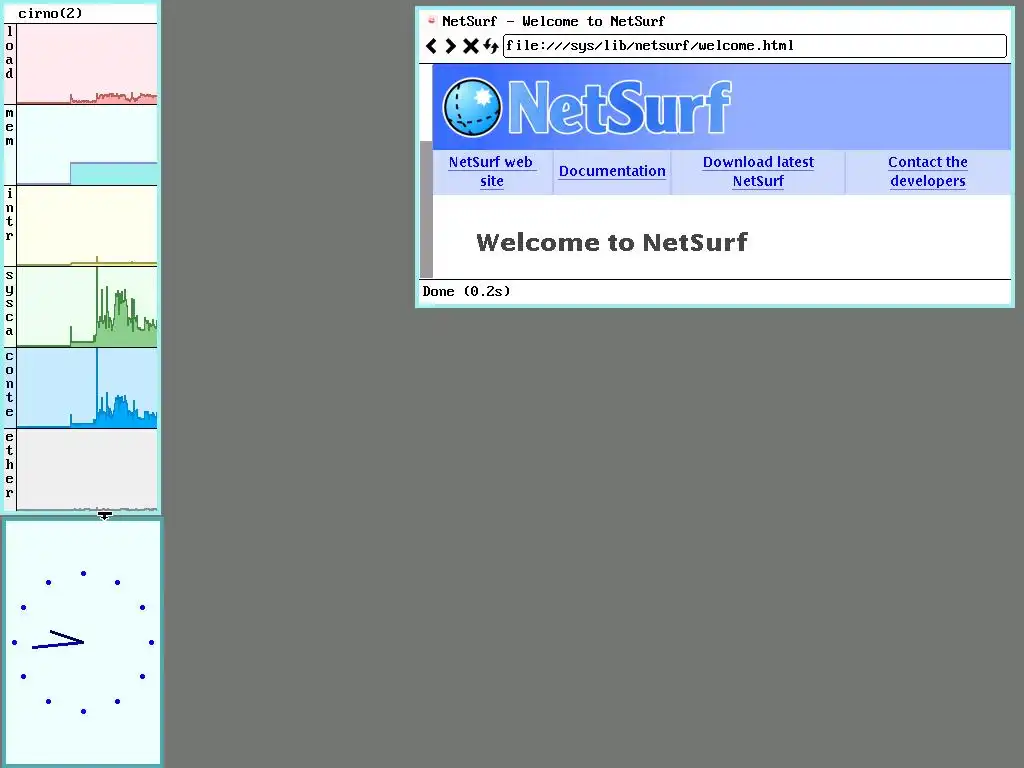1024x768 pixels.
Task: Click the vertical scrollbar in NetSurf window
Action: point(426,171)
